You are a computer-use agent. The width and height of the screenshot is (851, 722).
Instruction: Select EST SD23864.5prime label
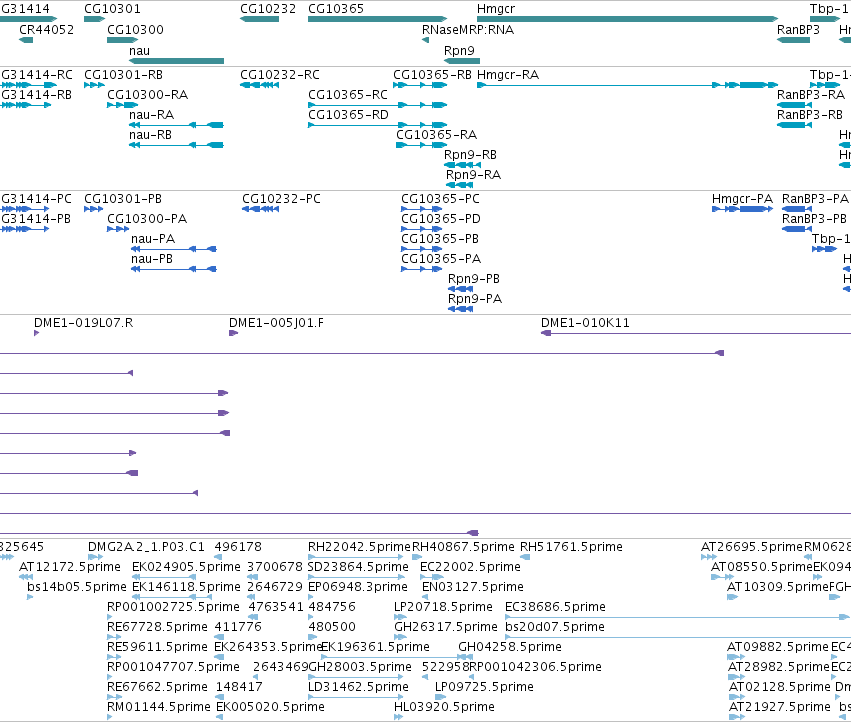(x=358, y=567)
